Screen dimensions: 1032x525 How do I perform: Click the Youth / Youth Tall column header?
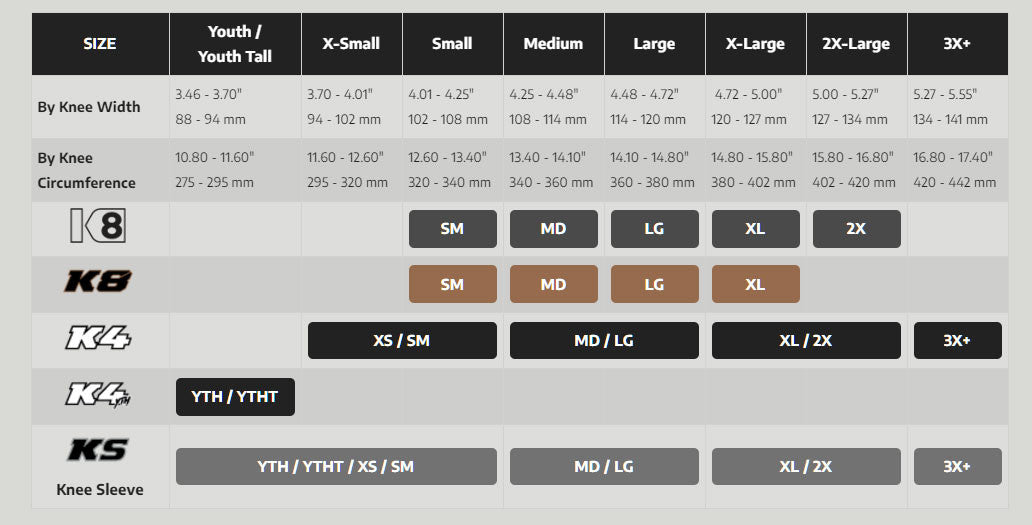(x=235, y=44)
